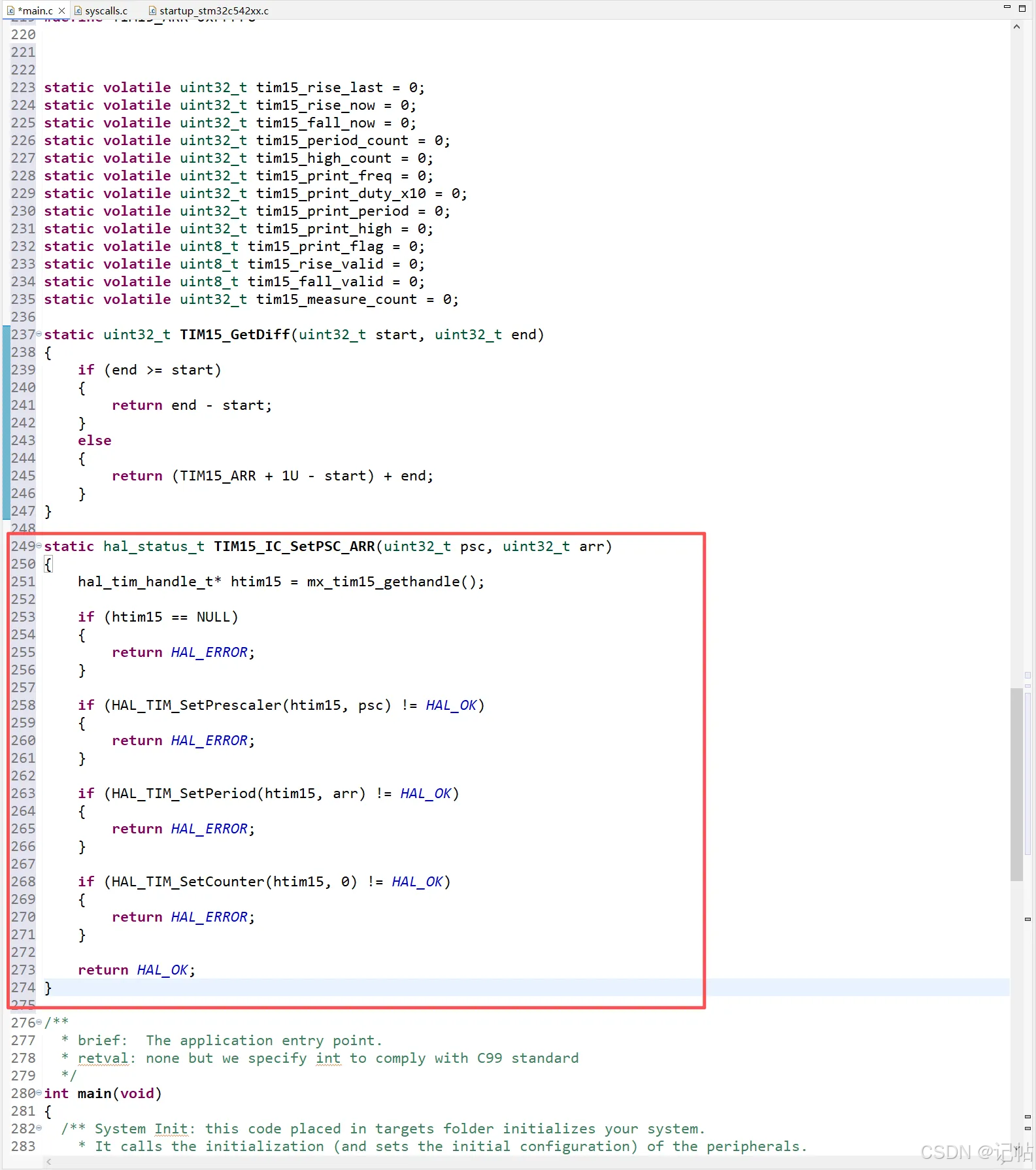Click TIM15_ARR in the return statement line 245

218,476
